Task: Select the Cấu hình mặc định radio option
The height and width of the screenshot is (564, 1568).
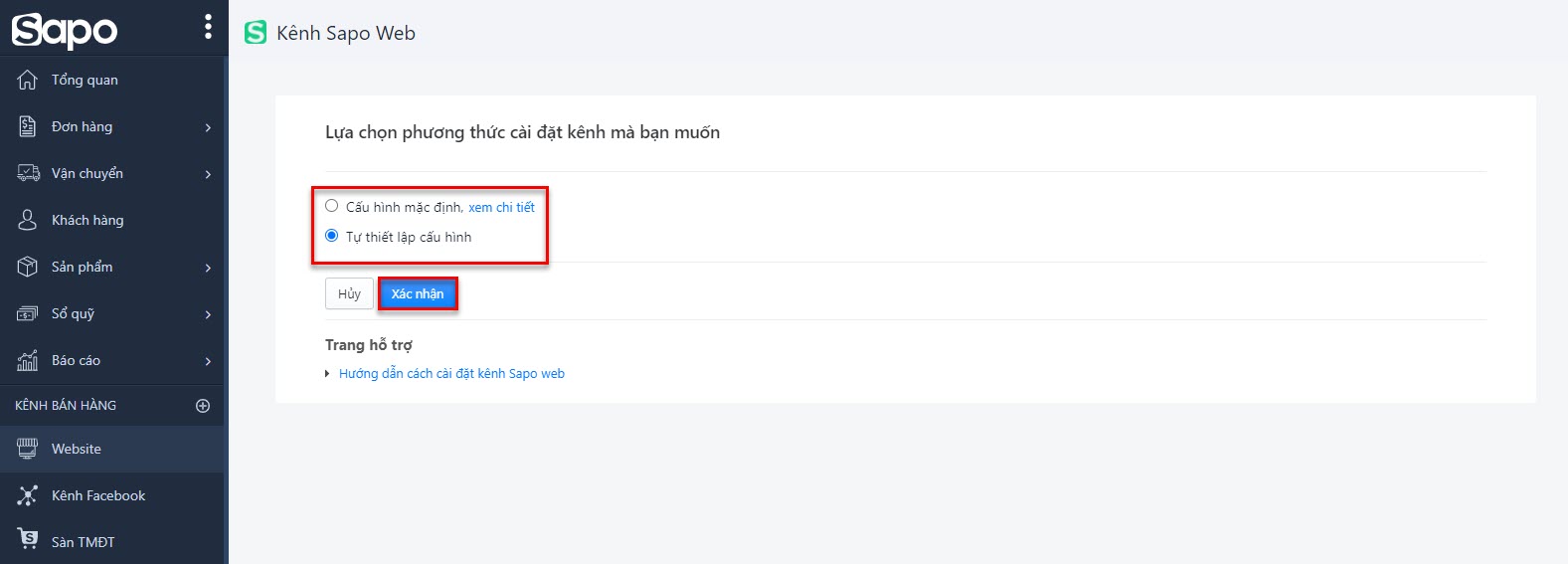Action: (332, 206)
